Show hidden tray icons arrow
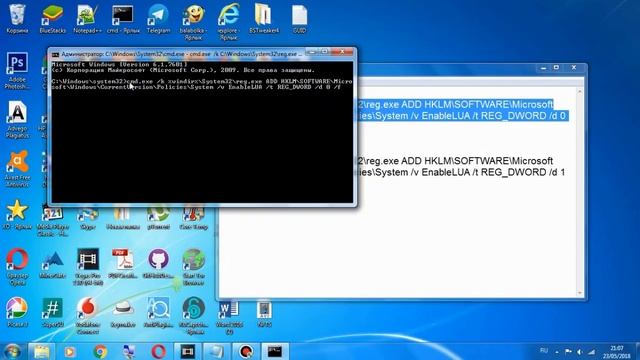Image resolution: width=640 pixels, height=360 pixels. coord(557,351)
